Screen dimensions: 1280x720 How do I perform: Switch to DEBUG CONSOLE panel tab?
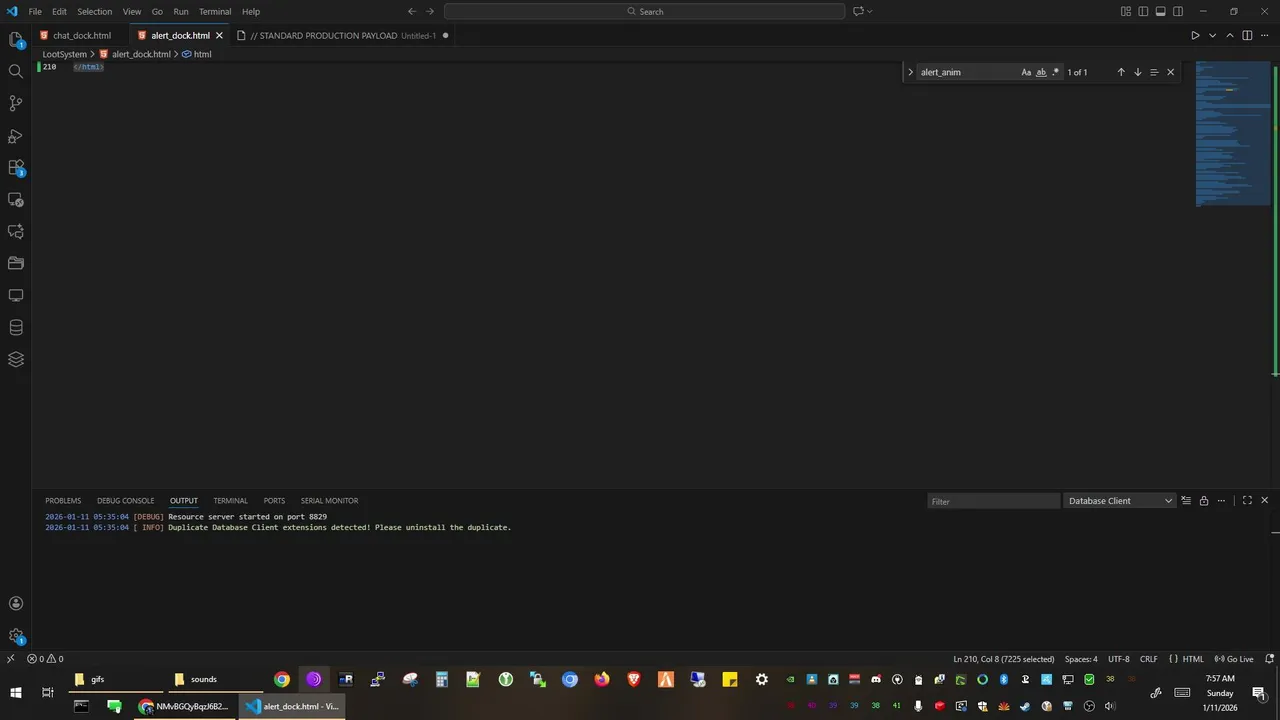[125, 501]
